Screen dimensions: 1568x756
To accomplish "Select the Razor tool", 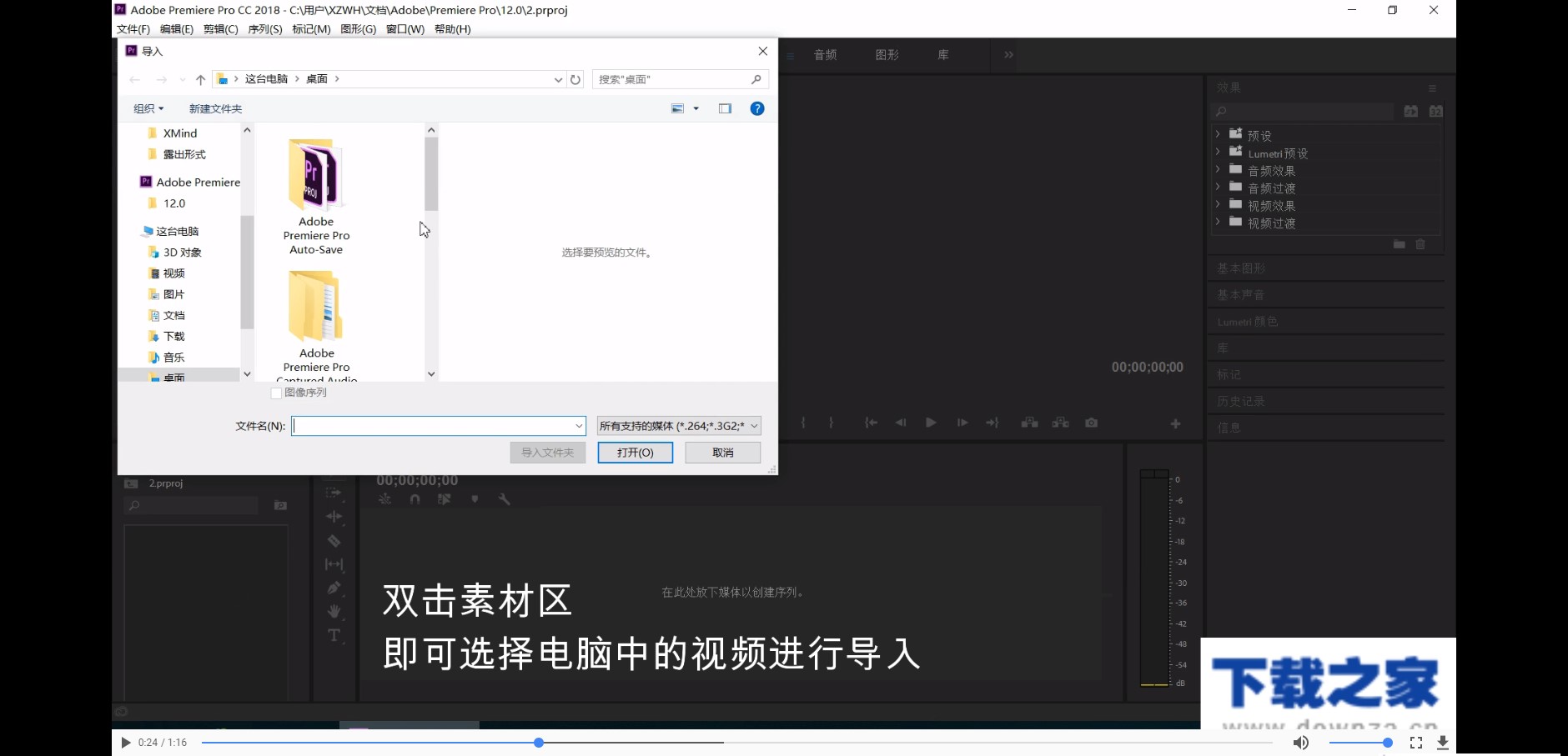I will [x=334, y=541].
